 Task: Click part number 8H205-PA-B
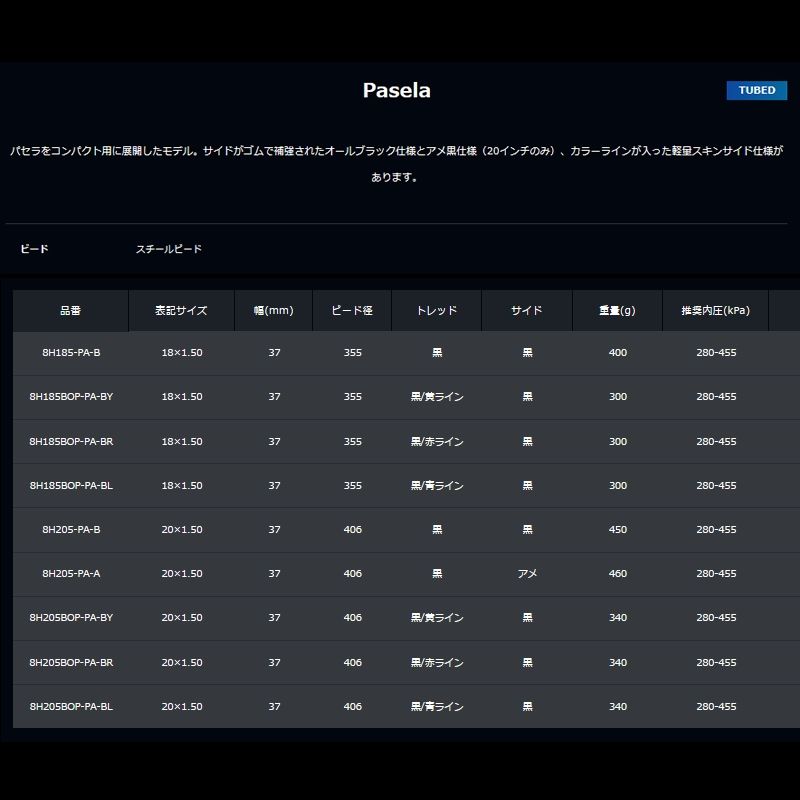[71, 530]
